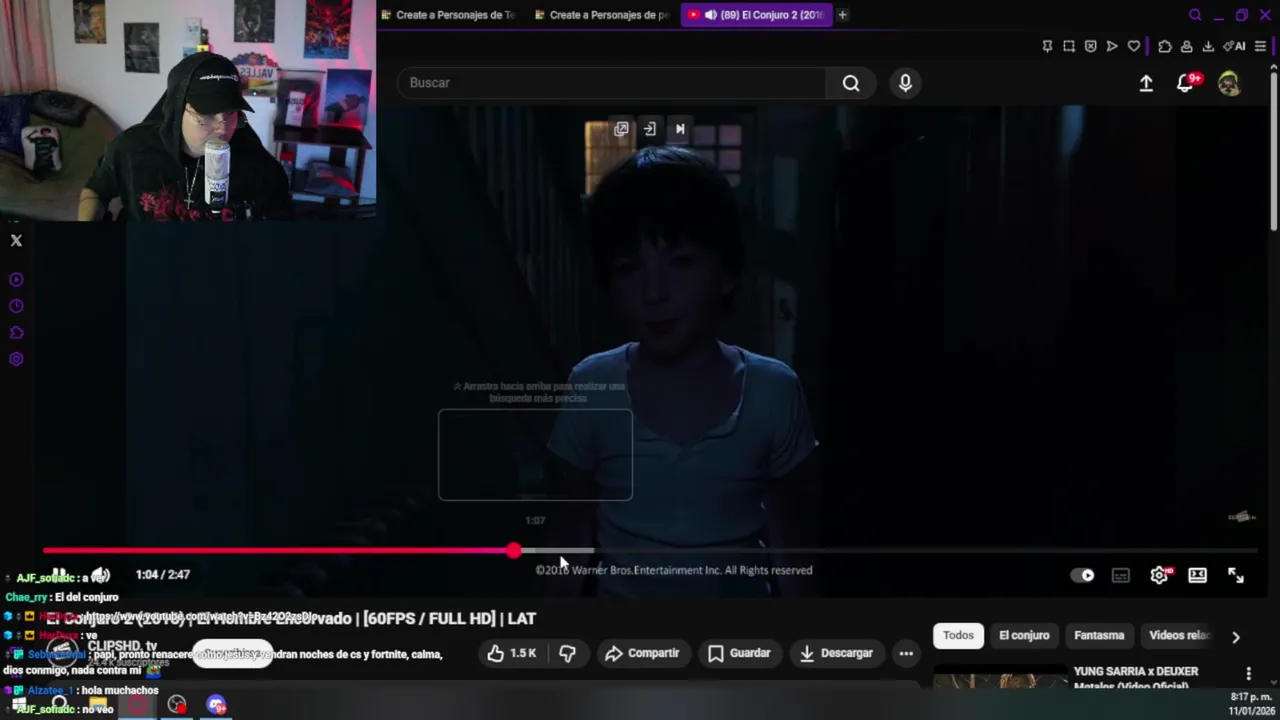Click the detach video arrow icon
The image size is (1280, 720).
pos(650,129)
